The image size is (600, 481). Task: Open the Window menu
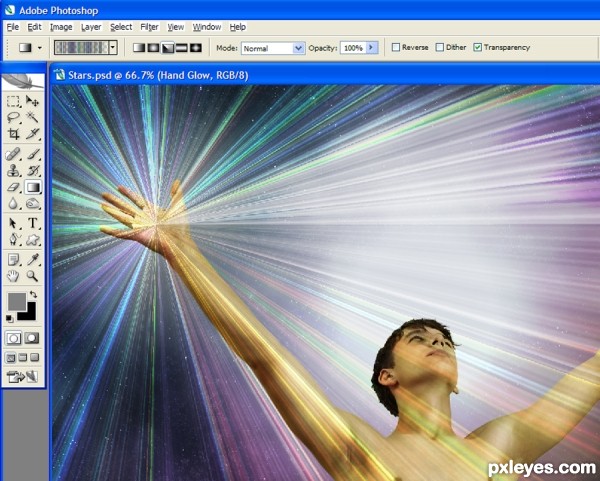(207, 27)
